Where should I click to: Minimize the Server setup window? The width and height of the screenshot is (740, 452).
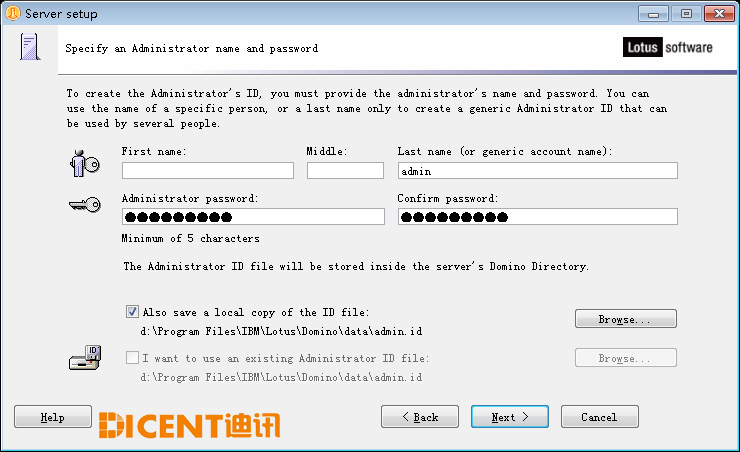653,14
